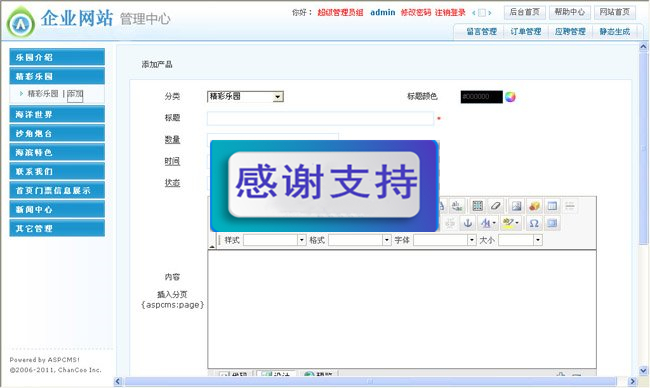Click into the 数量 quantity input field

(x=273, y=137)
